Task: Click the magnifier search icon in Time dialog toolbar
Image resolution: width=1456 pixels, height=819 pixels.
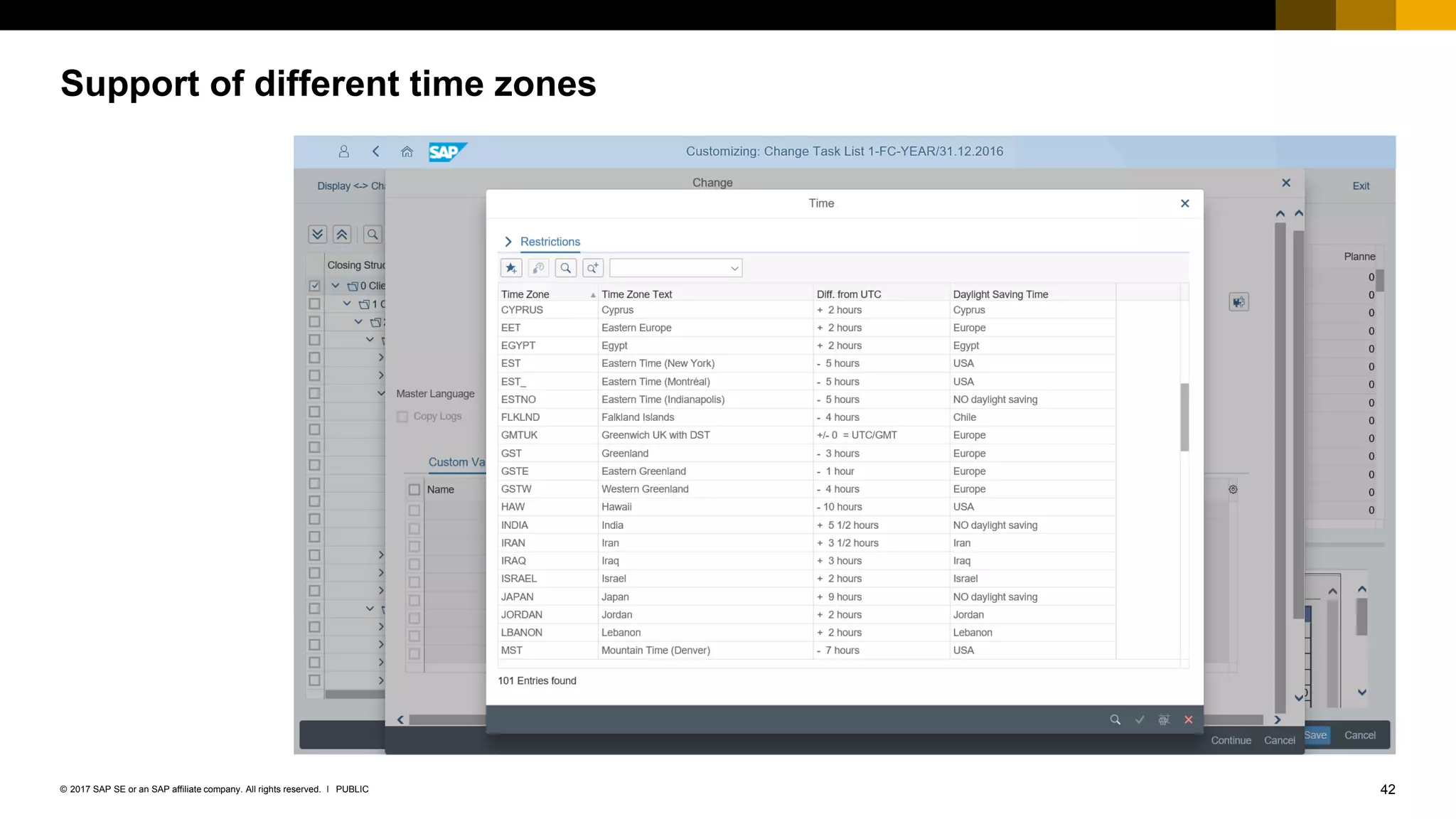Action: [566, 268]
